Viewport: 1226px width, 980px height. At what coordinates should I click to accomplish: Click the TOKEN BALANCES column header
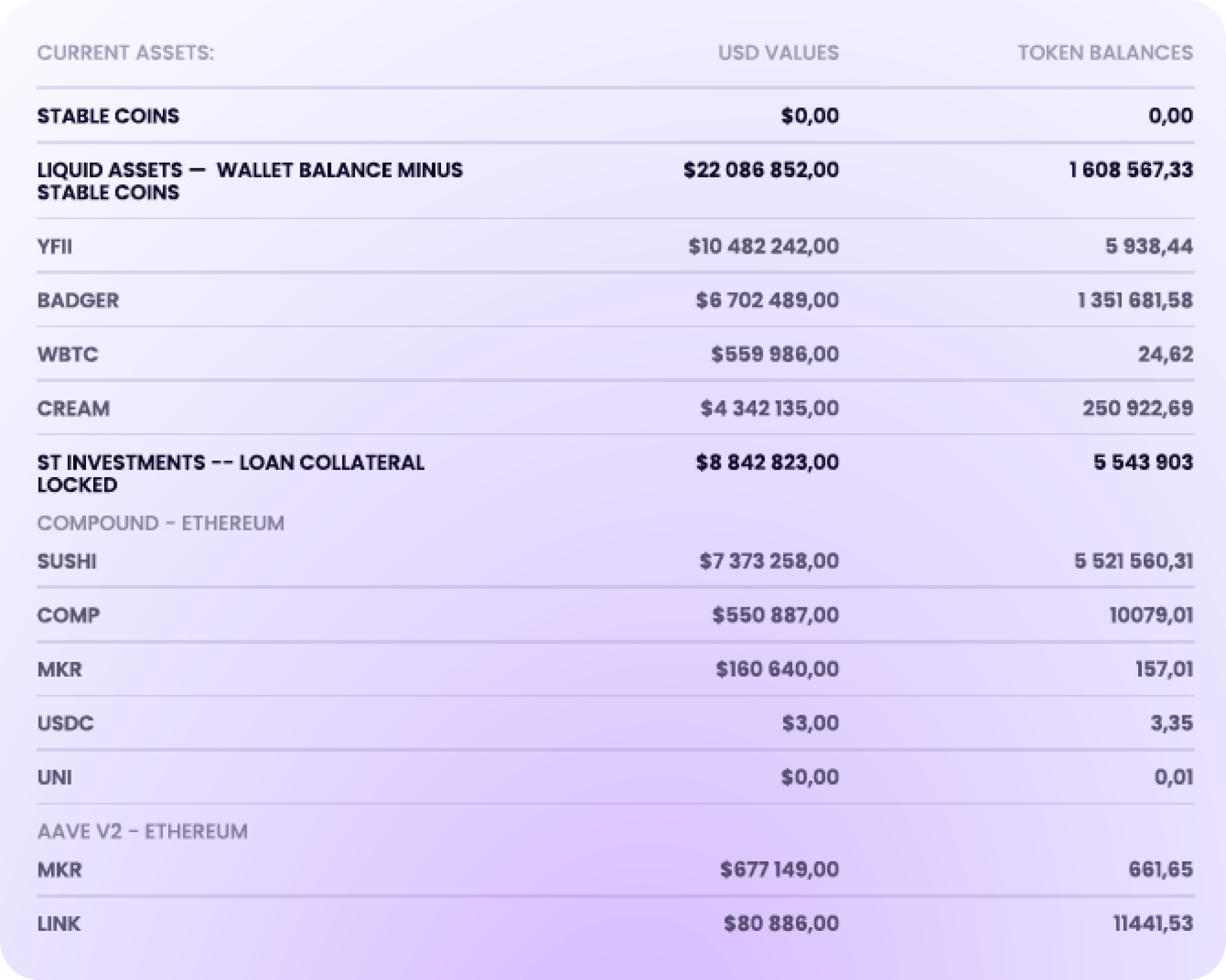(x=1104, y=53)
